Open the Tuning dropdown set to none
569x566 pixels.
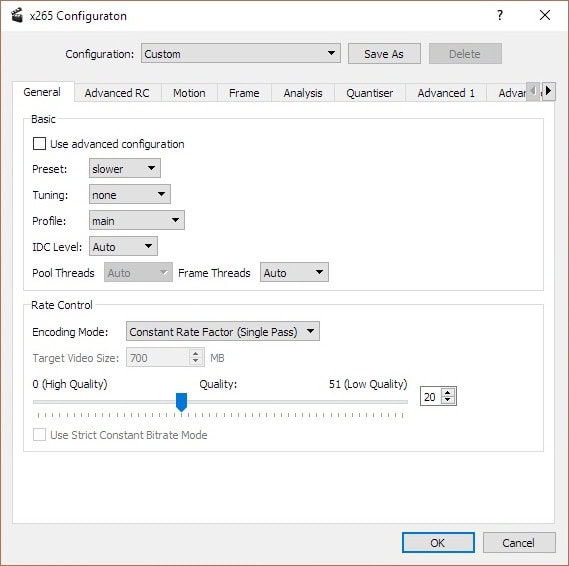(130, 194)
